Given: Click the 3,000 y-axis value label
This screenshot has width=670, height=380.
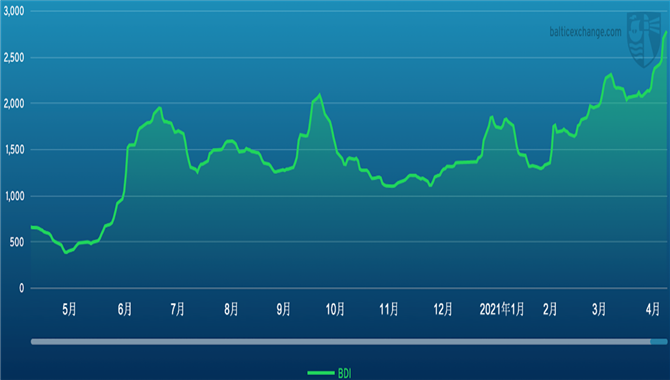Looking at the screenshot, I should point(14,11).
